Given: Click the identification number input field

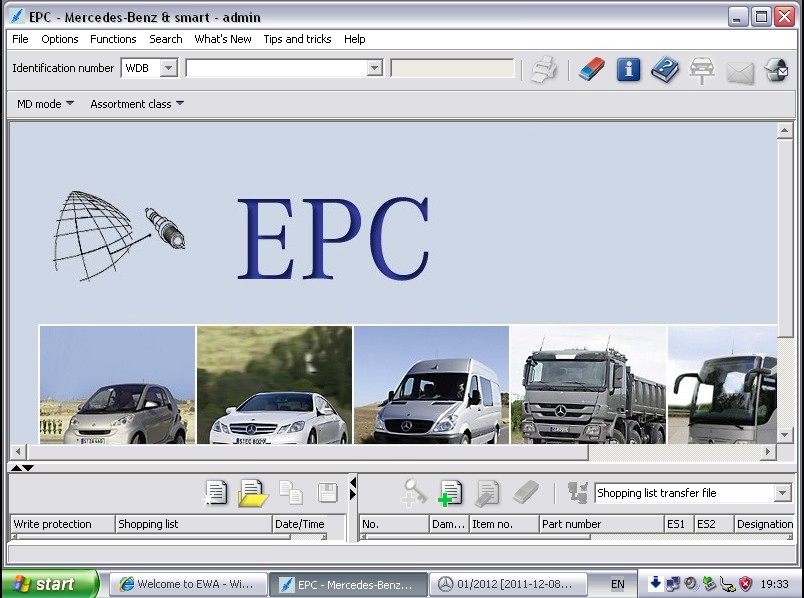Looking at the screenshot, I should [x=277, y=68].
